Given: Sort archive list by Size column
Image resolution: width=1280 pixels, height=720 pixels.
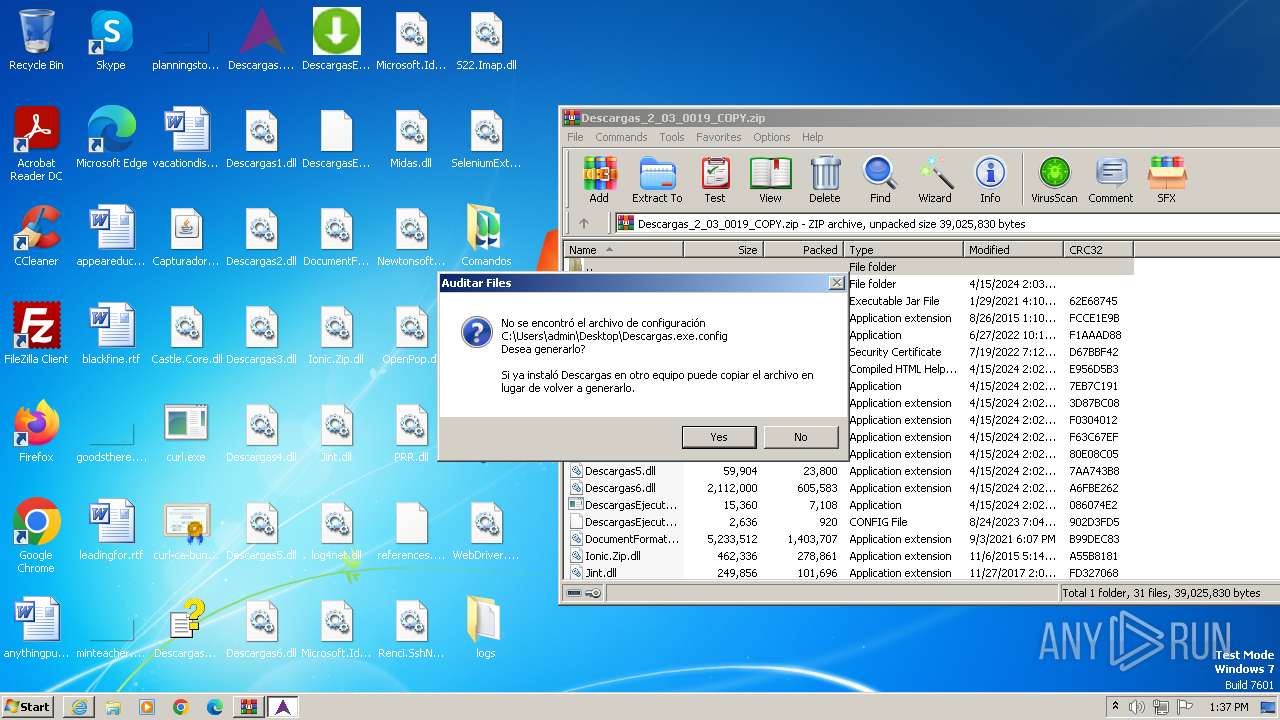Looking at the screenshot, I should click(x=723, y=250).
